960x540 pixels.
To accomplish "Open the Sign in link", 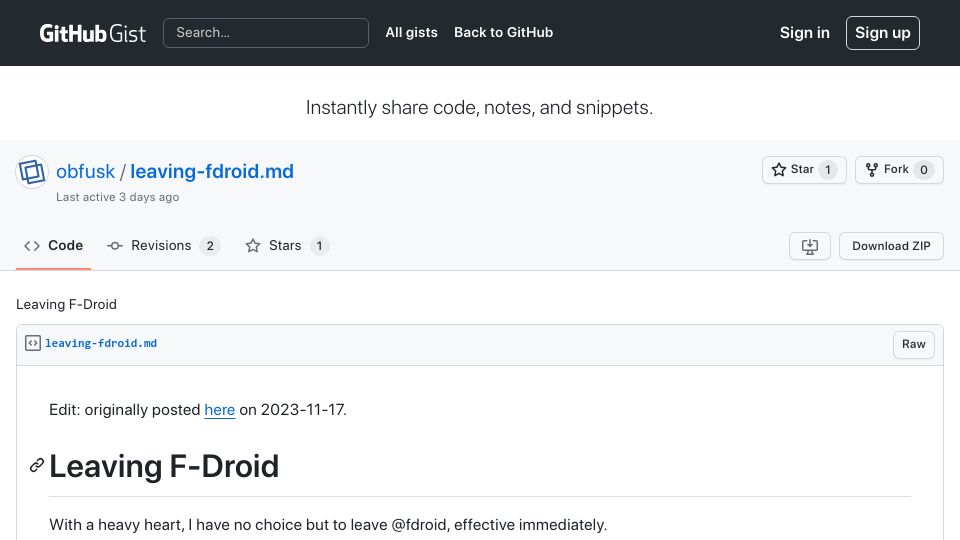I will click(x=804, y=33).
